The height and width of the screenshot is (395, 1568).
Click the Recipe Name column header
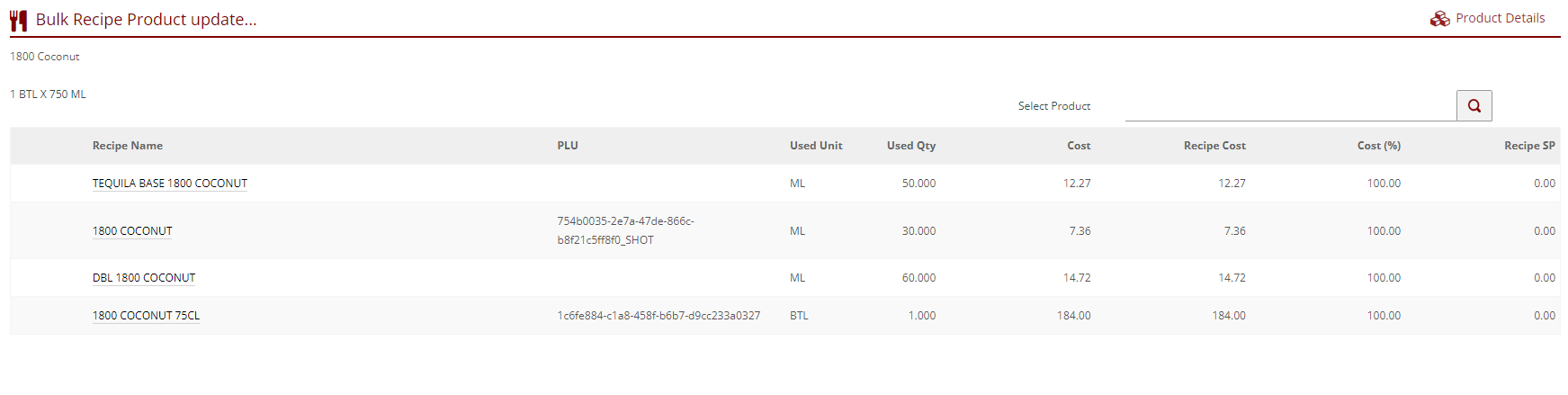[128, 146]
